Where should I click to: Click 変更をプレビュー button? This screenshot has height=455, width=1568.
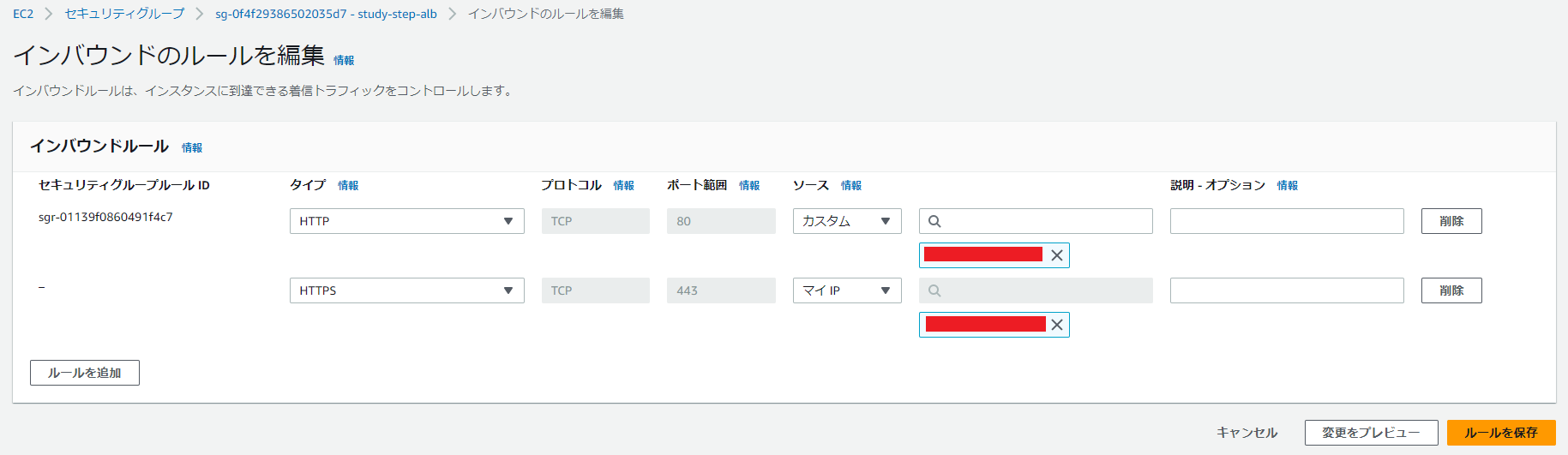pyautogui.click(x=1371, y=433)
